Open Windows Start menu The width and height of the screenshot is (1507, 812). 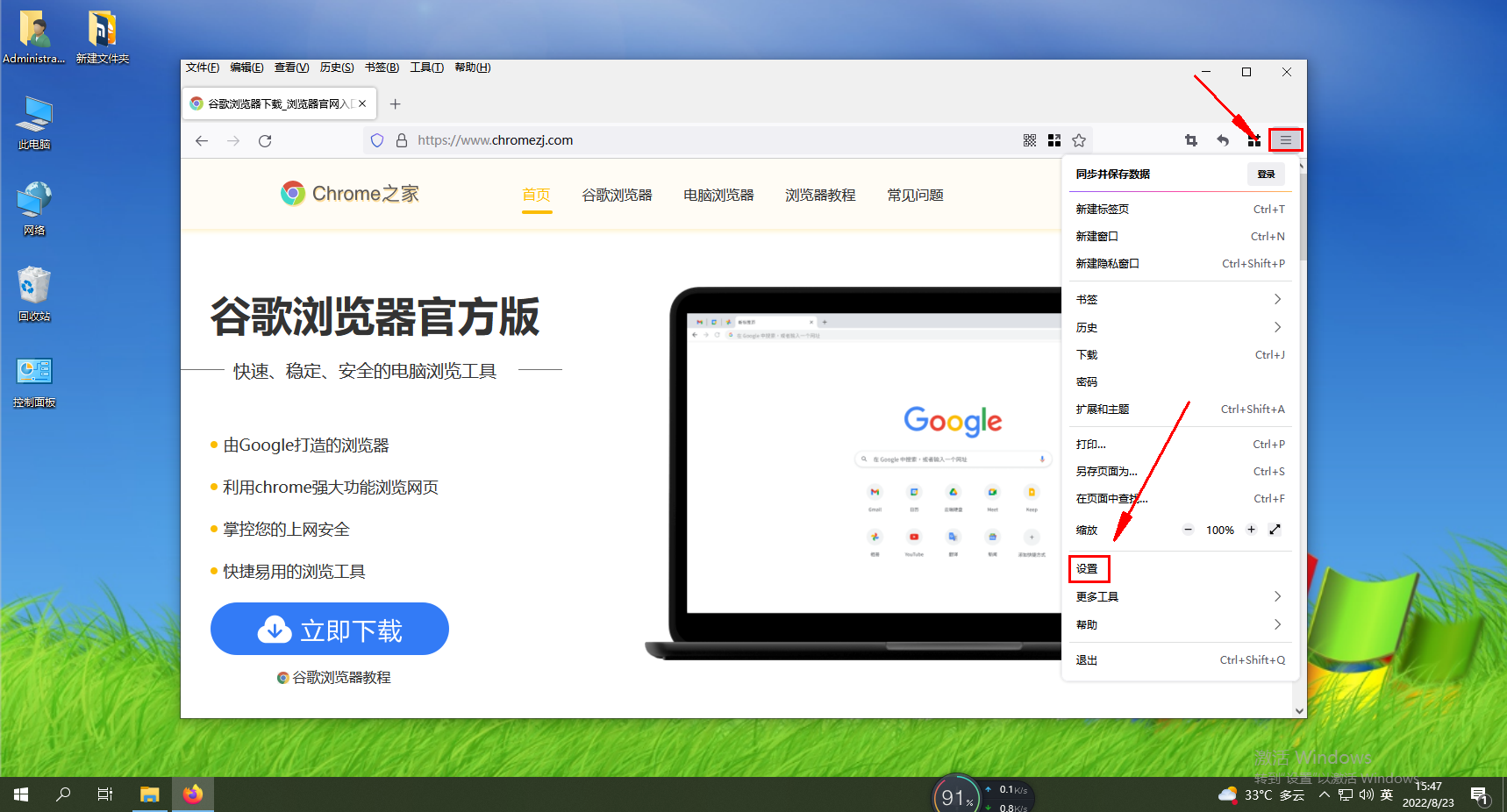[x=21, y=794]
